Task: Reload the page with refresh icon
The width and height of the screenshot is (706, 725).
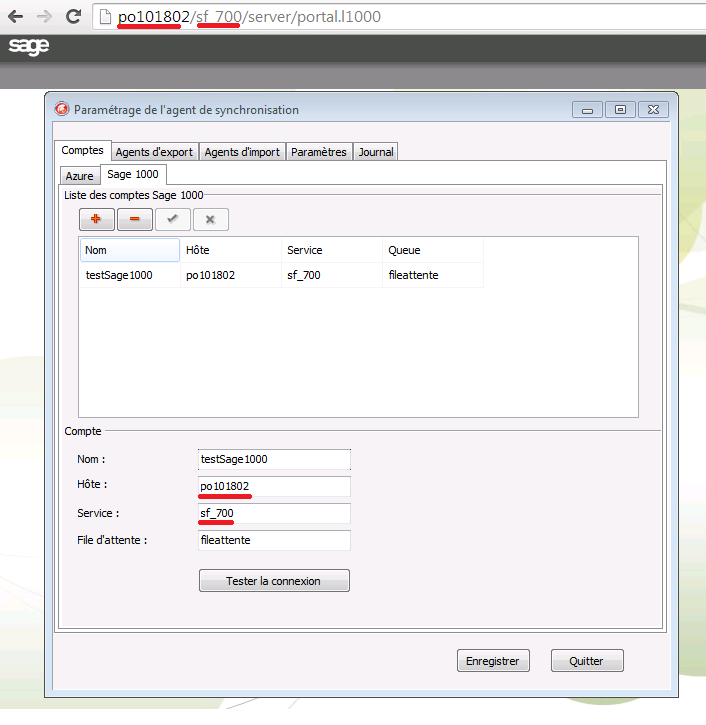Action: pos(74,17)
